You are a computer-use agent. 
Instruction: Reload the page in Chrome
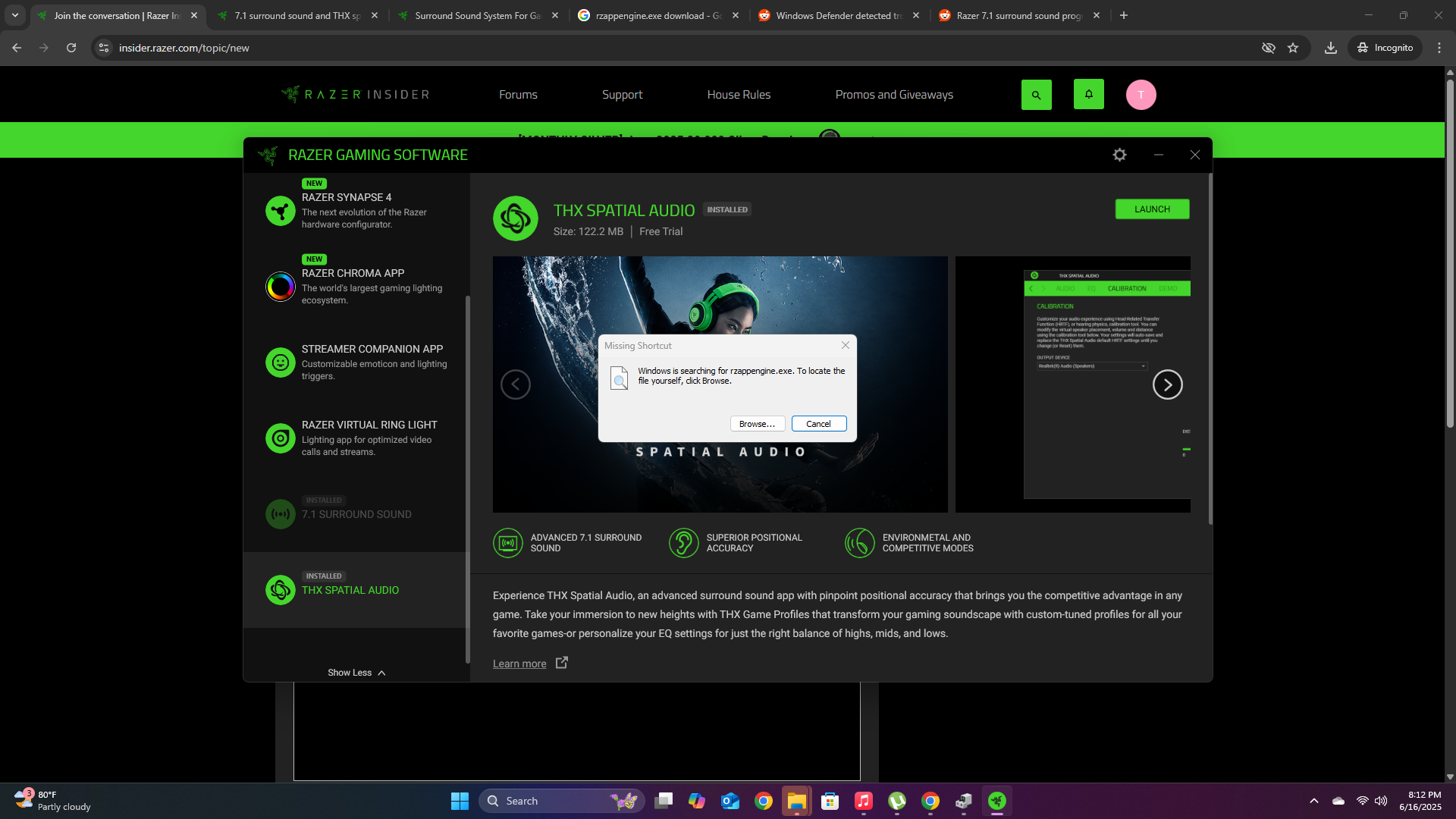coord(71,48)
